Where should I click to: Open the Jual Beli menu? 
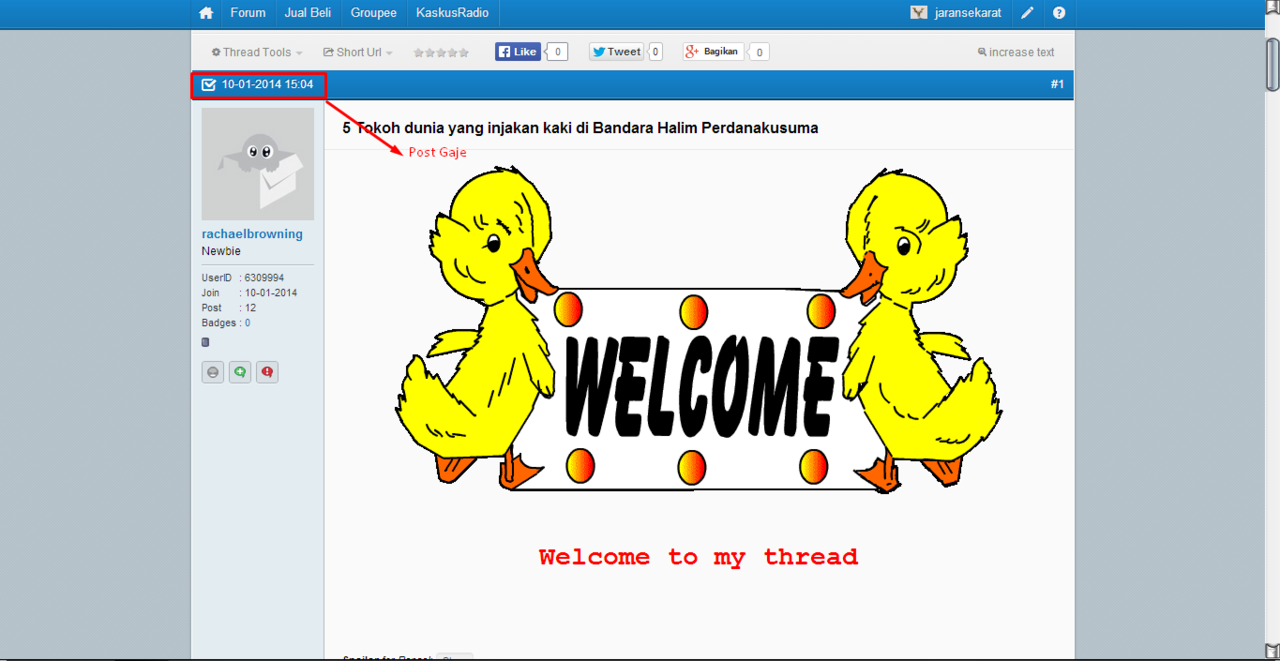click(x=308, y=13)
